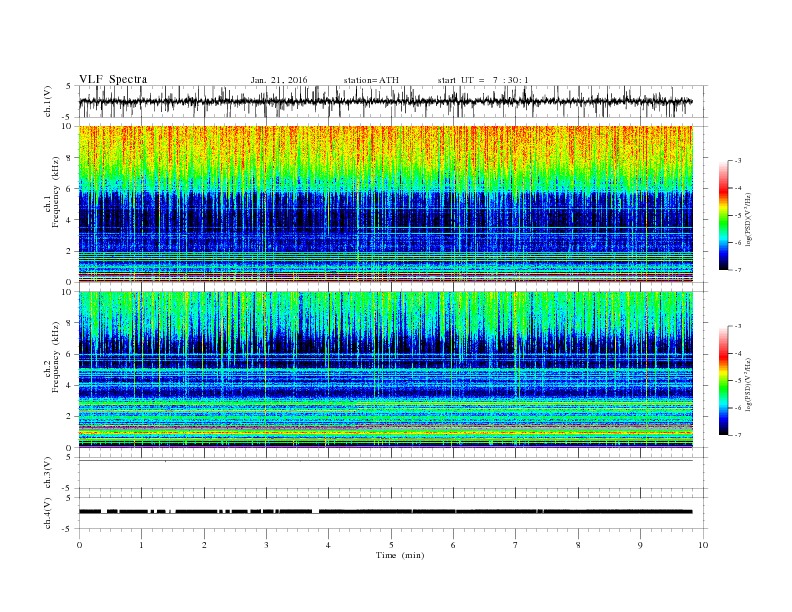Click the ch.2 spectrogram color bar

[x=724, y=381]
